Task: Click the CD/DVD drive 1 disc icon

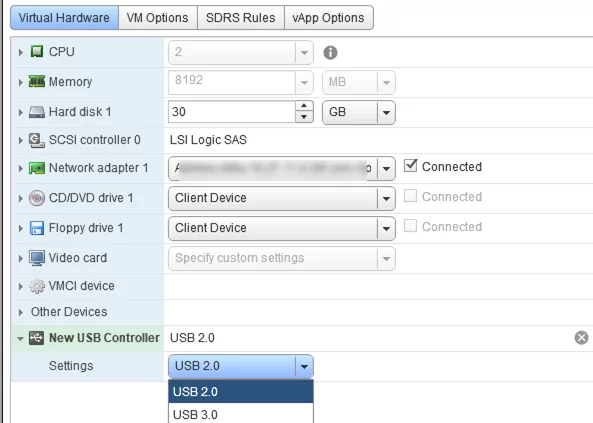Action: [37, 198]
